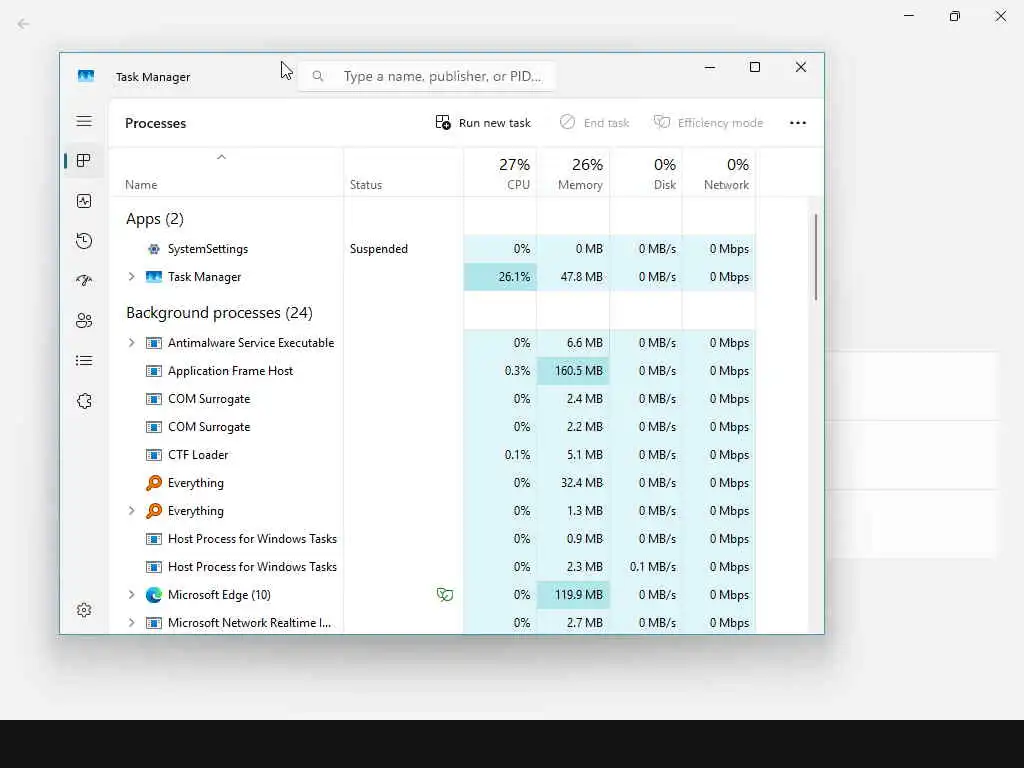1024x768 pixels.
Task: Click the Suspended status of SystemSettings
Action: coord(379,249)
